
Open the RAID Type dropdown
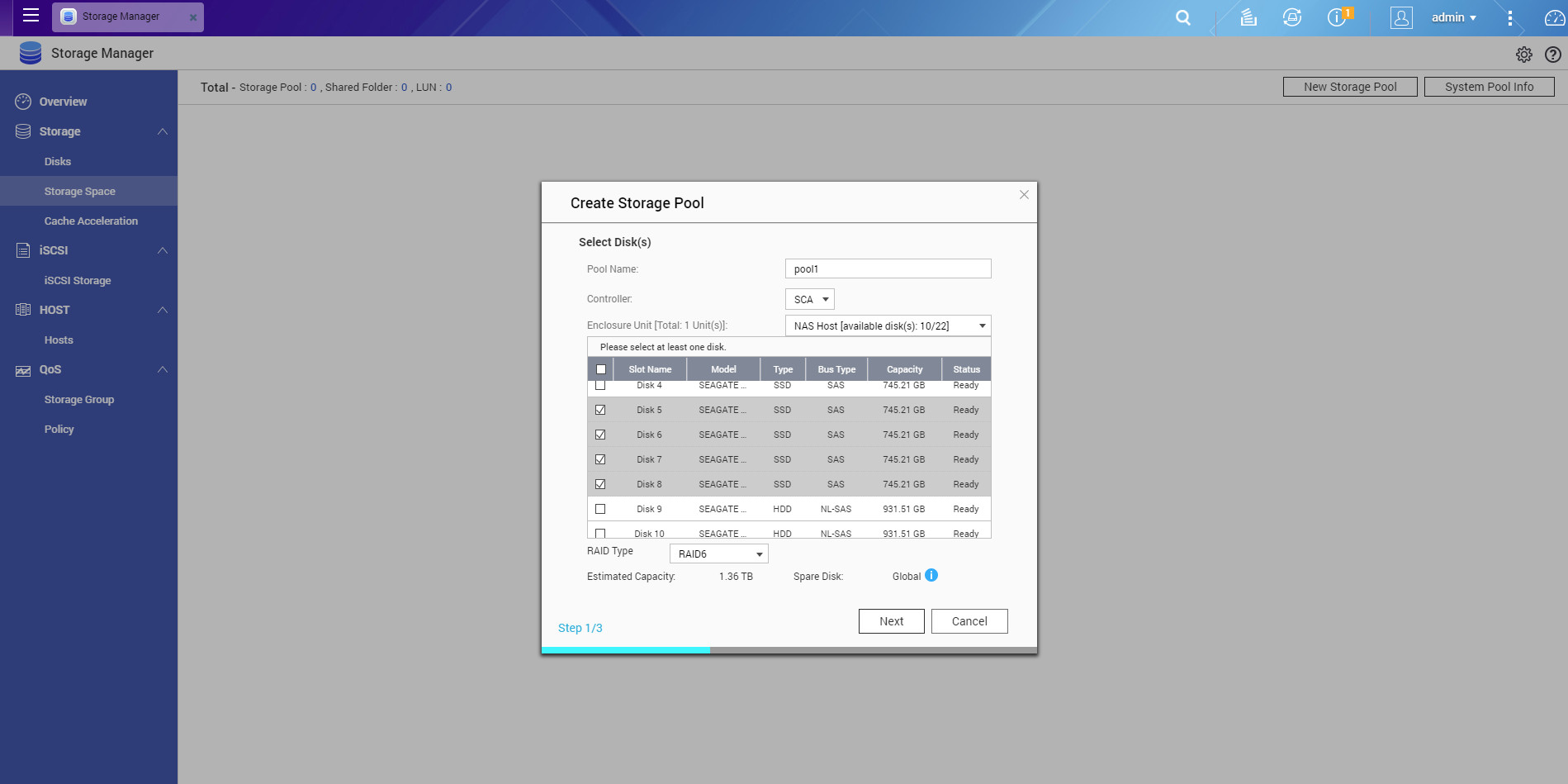tap(718, 554)
